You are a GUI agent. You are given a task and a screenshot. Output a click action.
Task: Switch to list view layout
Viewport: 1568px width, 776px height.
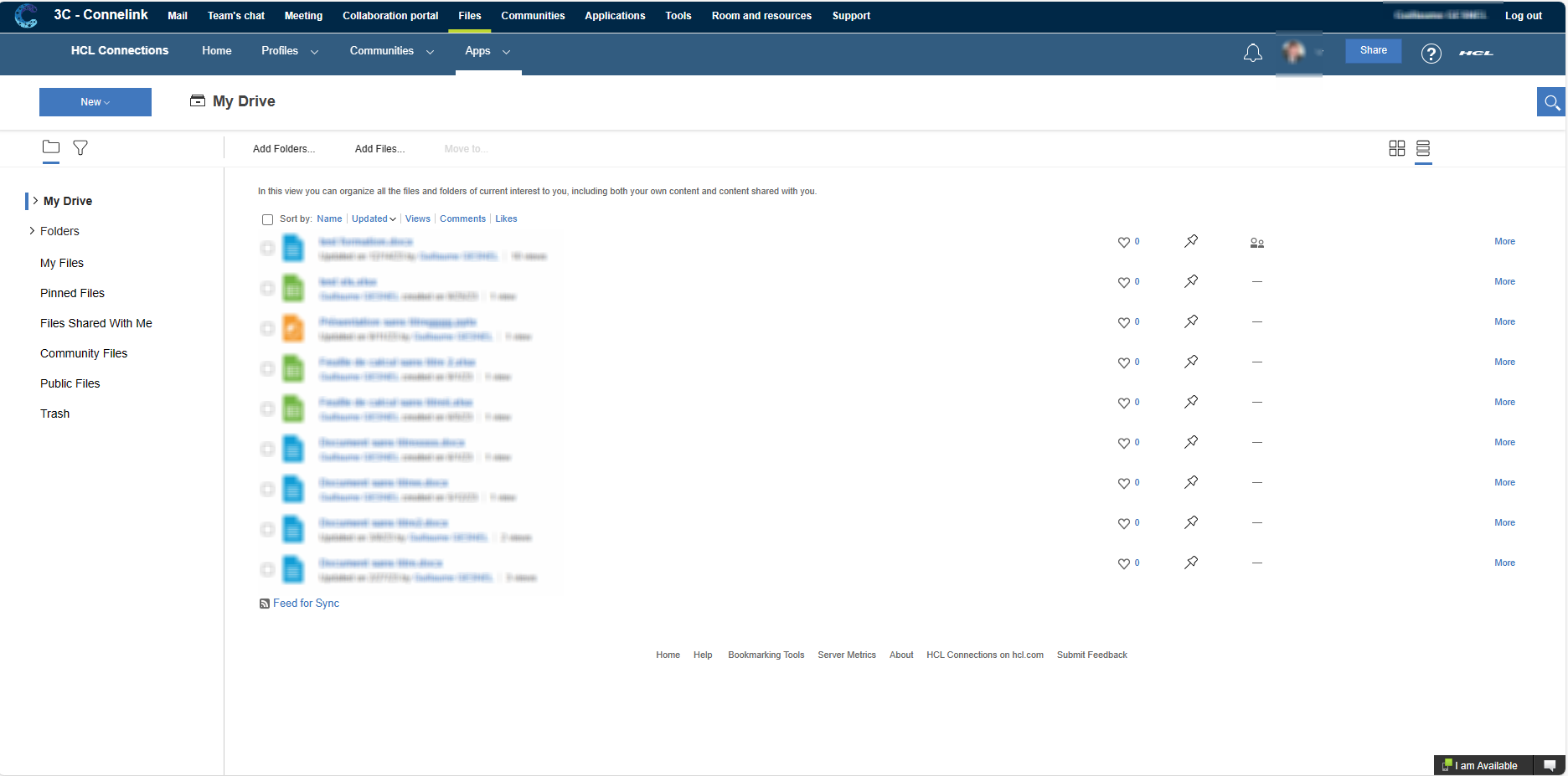(x=1423, y=148)
